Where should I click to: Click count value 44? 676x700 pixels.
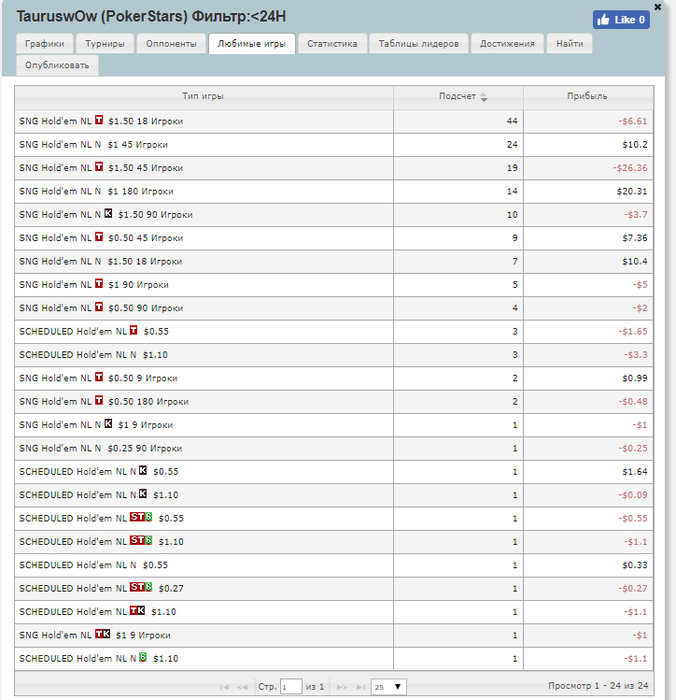coord(512,121)
